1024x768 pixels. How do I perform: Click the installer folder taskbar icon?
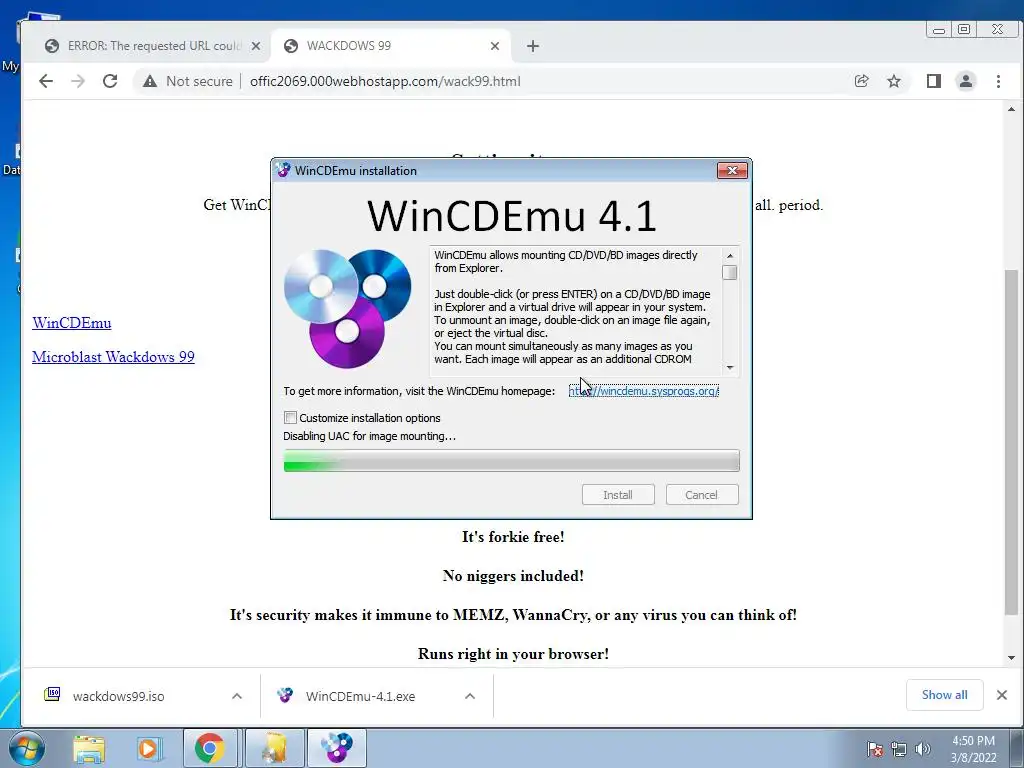[274, 748]
